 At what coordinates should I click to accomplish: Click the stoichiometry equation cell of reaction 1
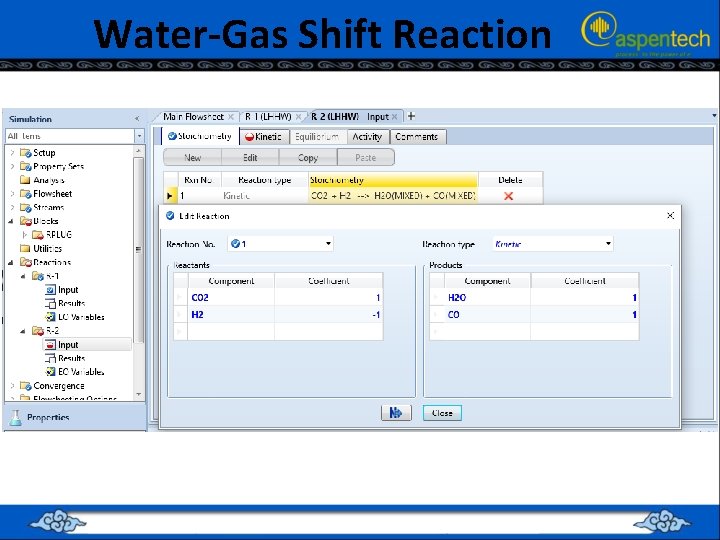click(393, 196)
